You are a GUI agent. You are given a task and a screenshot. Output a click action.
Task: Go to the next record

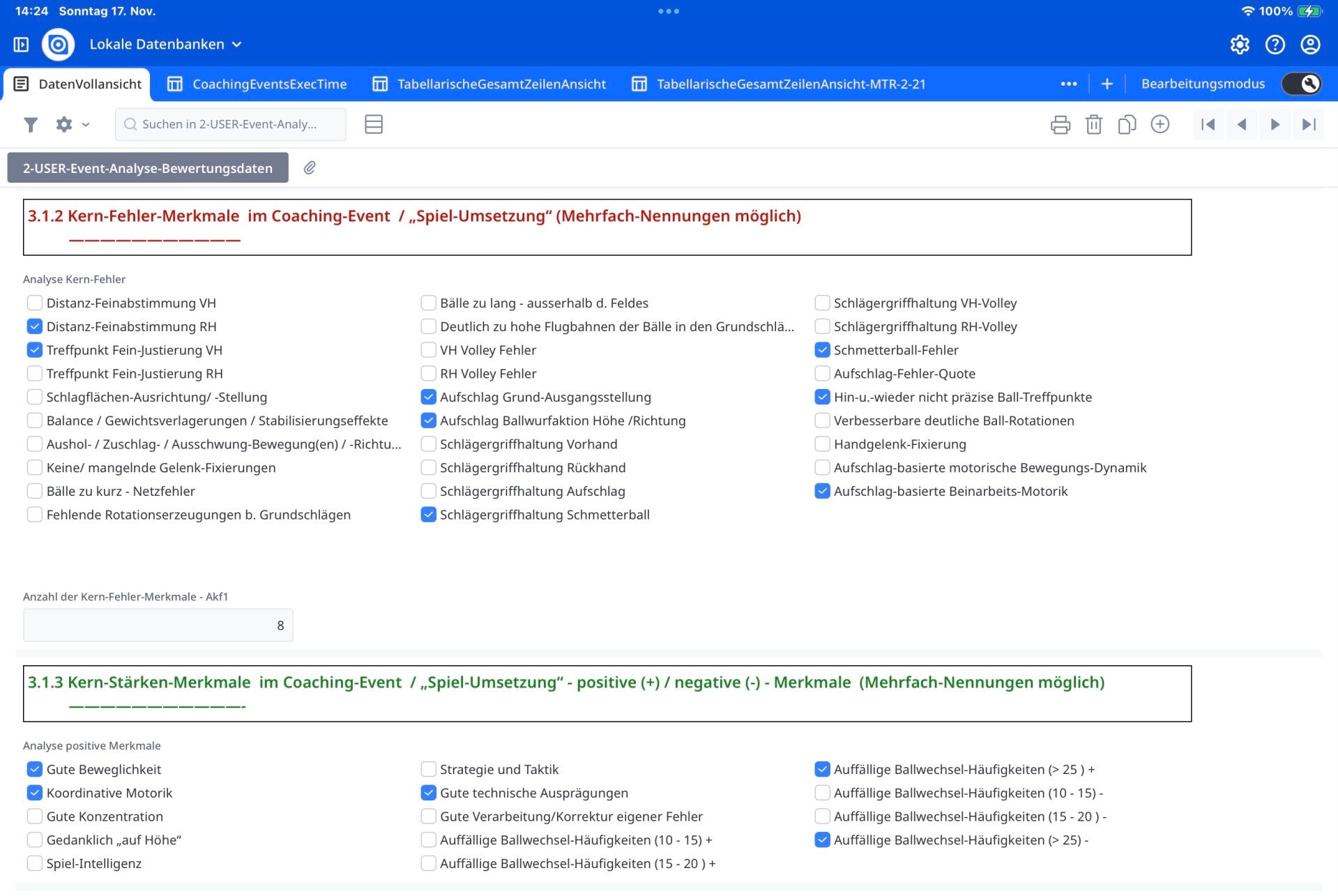coord(1275,125)
